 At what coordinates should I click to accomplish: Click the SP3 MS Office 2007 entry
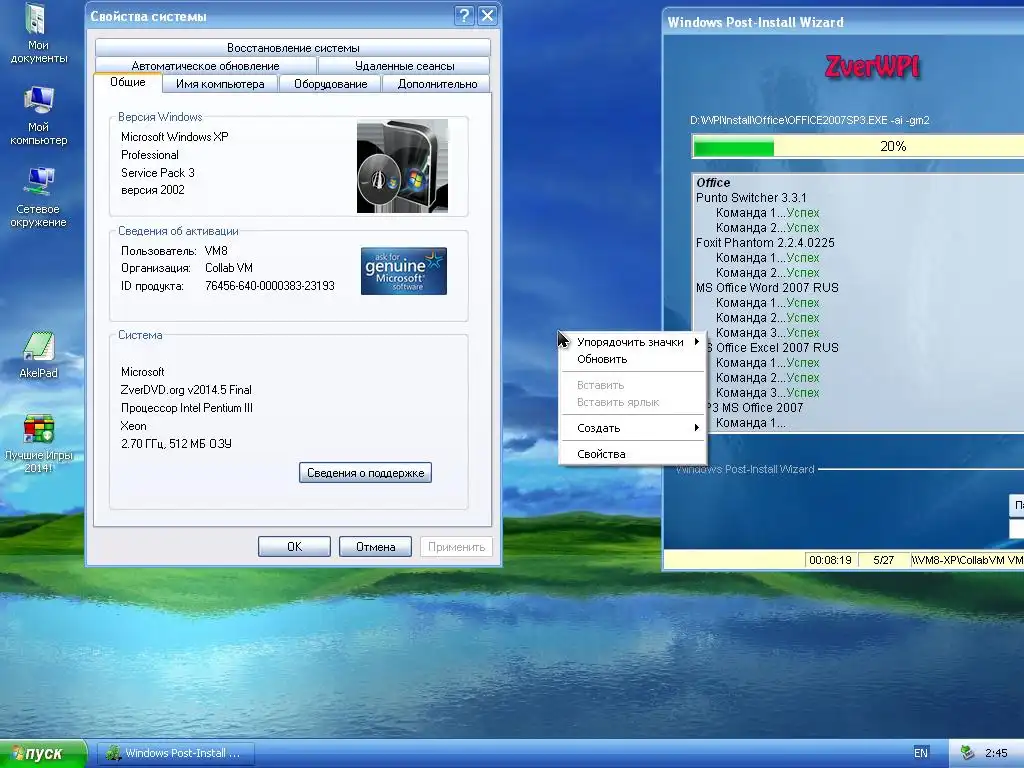coord(755,408)
